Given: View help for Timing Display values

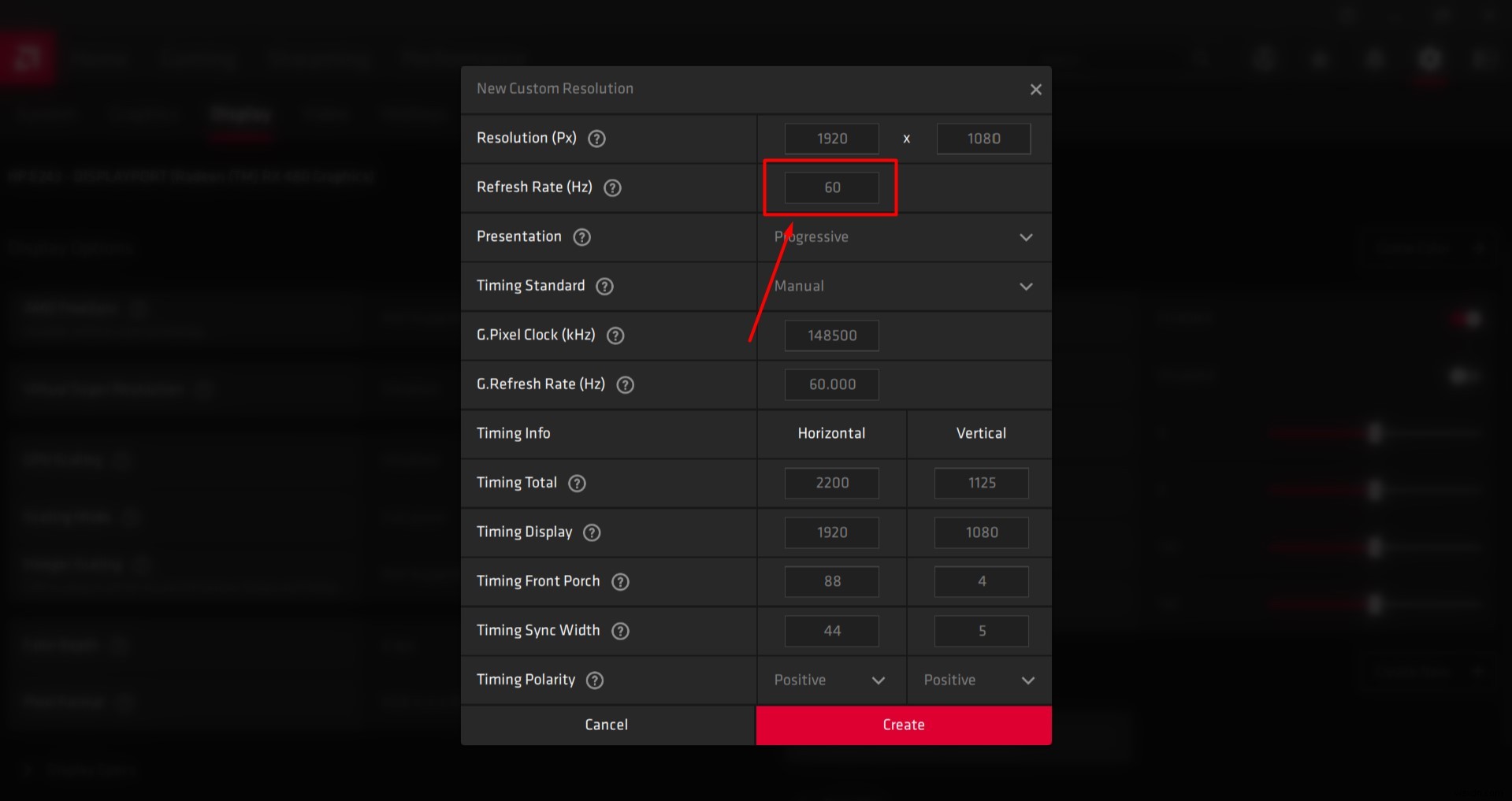Looking at the screenshot, I should 592,532.
